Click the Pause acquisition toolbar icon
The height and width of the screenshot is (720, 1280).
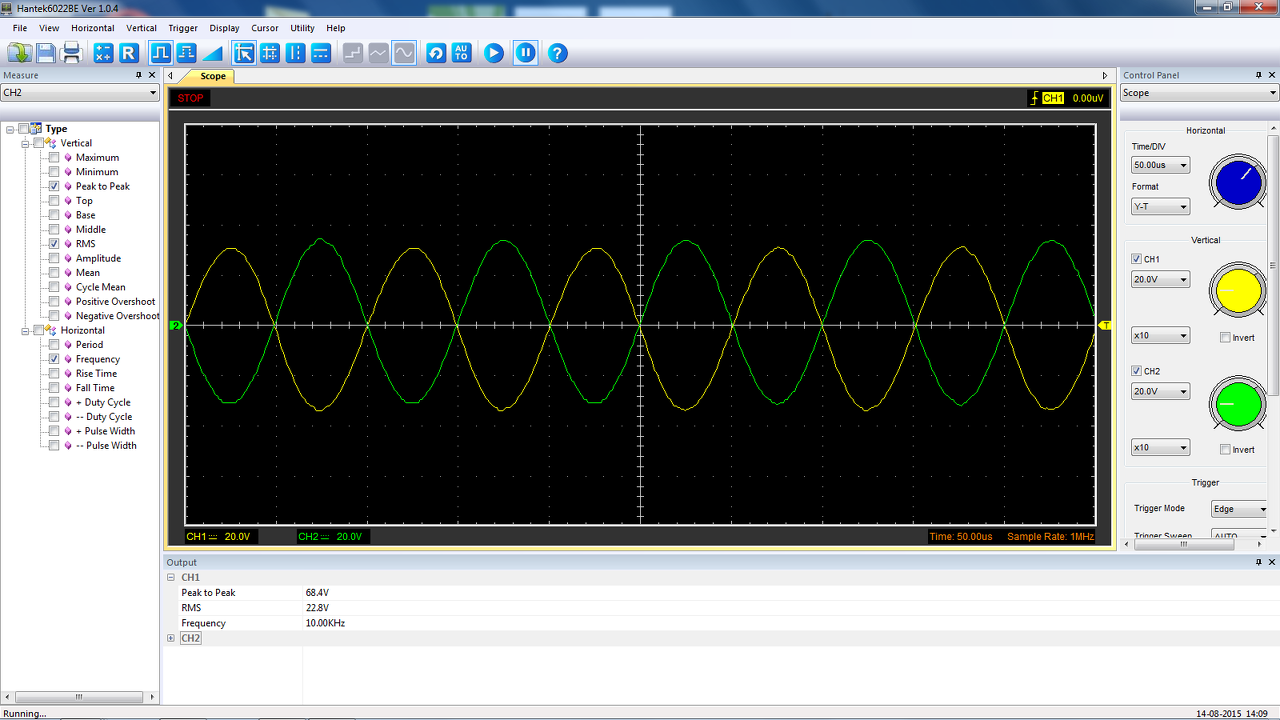pyautogui.click(x=526, y=53)
